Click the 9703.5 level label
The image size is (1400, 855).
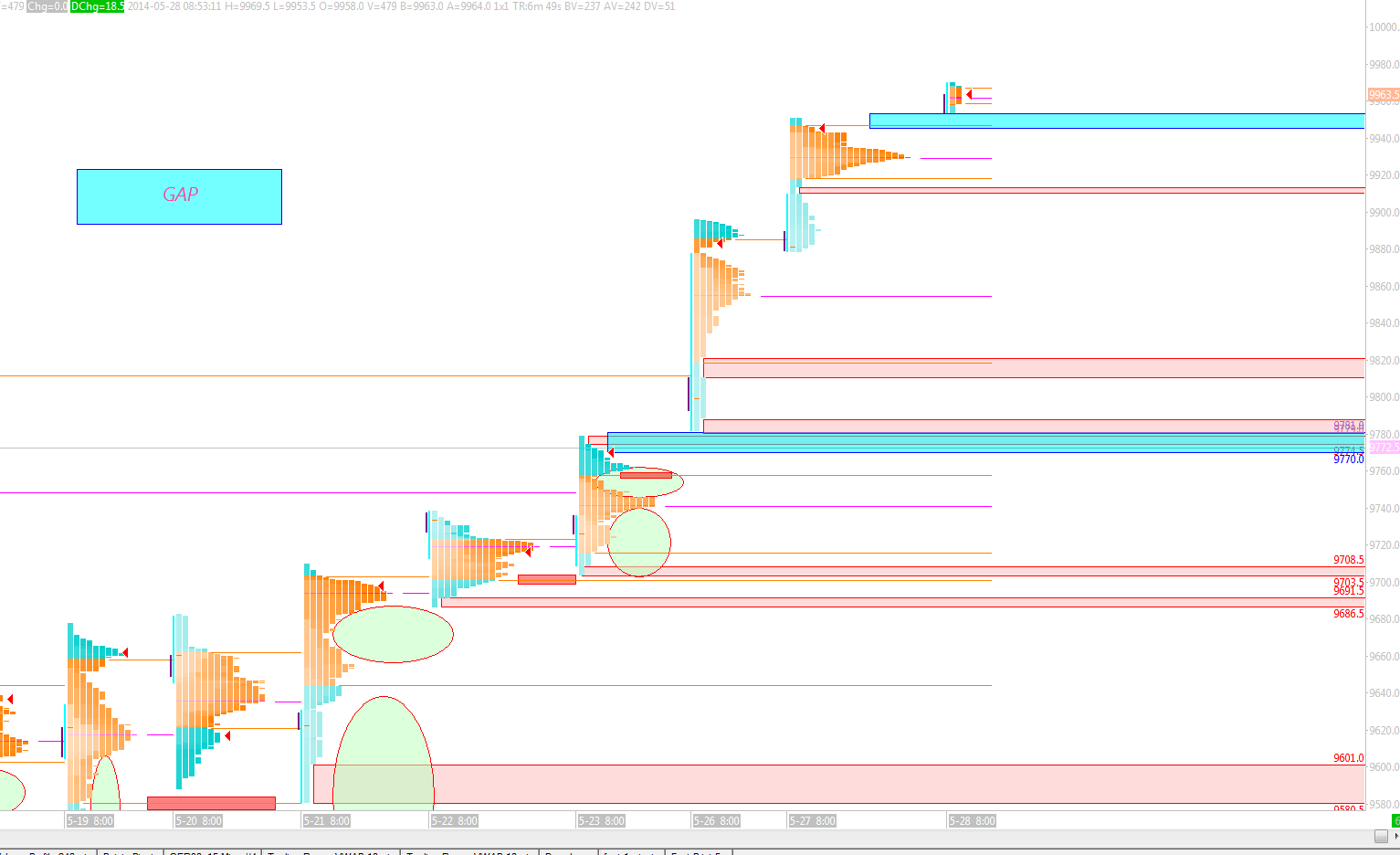1349,582
